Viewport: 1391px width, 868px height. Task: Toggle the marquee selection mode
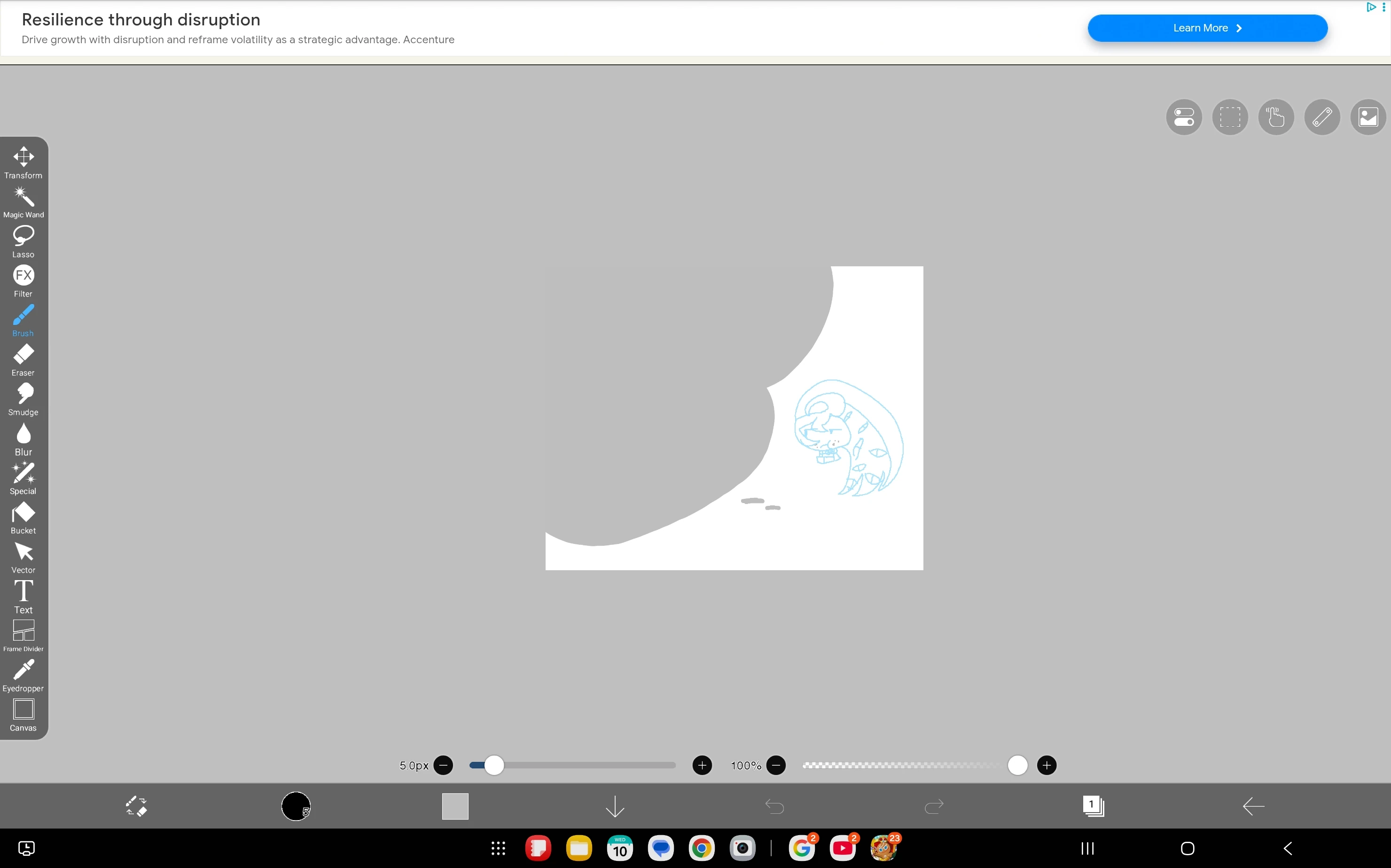(1230, 117)
